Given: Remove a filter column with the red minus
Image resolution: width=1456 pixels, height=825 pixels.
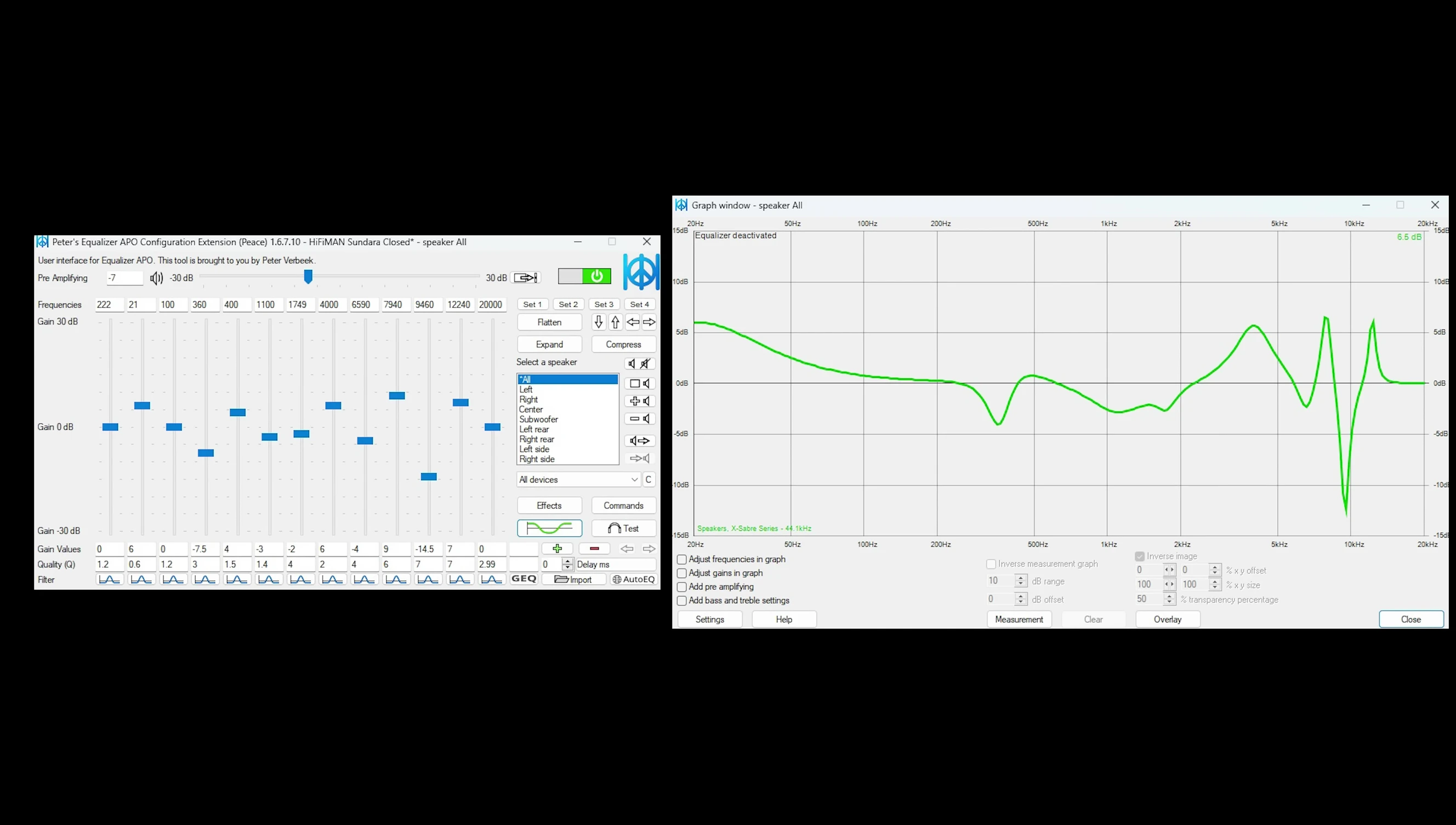Looking at the screenshot, I should (x=594, y=549).
